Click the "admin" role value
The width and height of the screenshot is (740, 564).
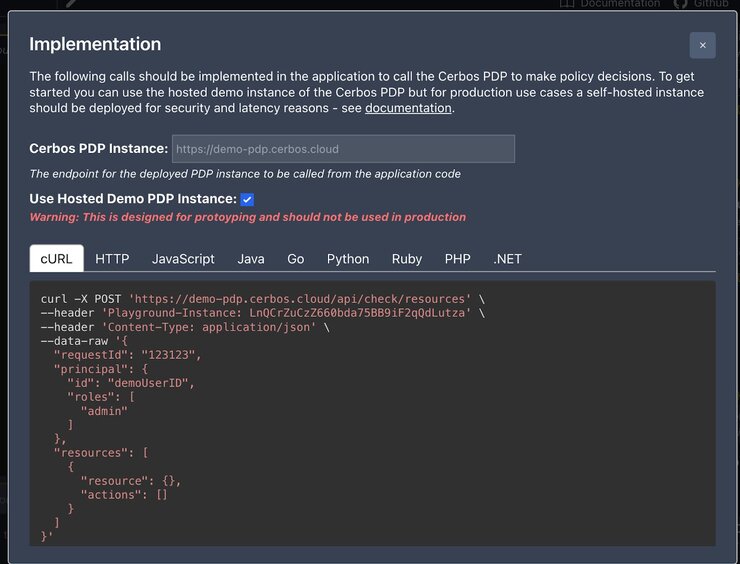click(104, 411)
